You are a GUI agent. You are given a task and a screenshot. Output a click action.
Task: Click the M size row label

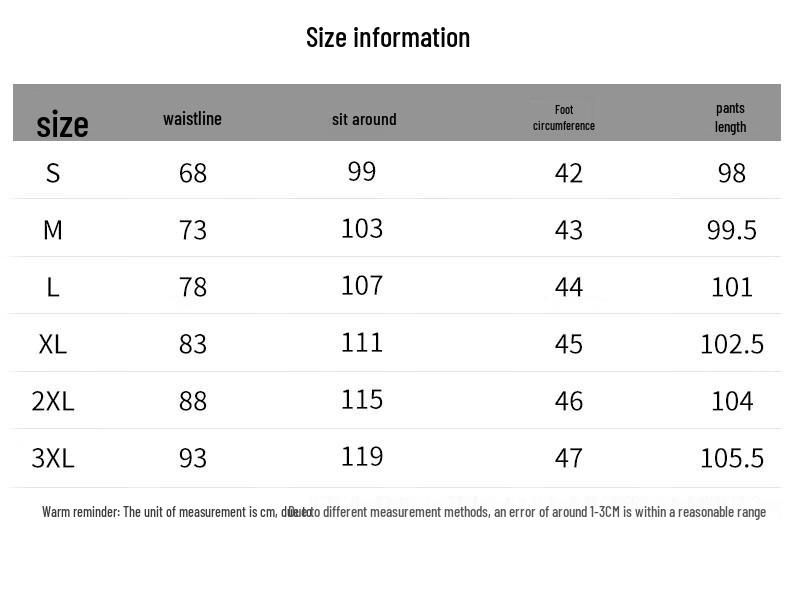tap(53, 230)
